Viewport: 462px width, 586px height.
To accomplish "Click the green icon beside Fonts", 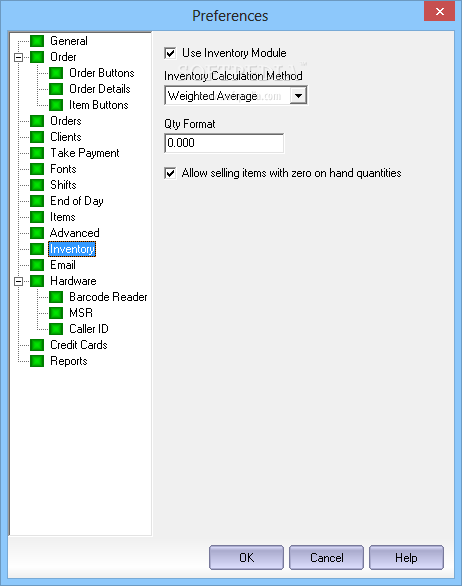I will click(x=37, y=169).
